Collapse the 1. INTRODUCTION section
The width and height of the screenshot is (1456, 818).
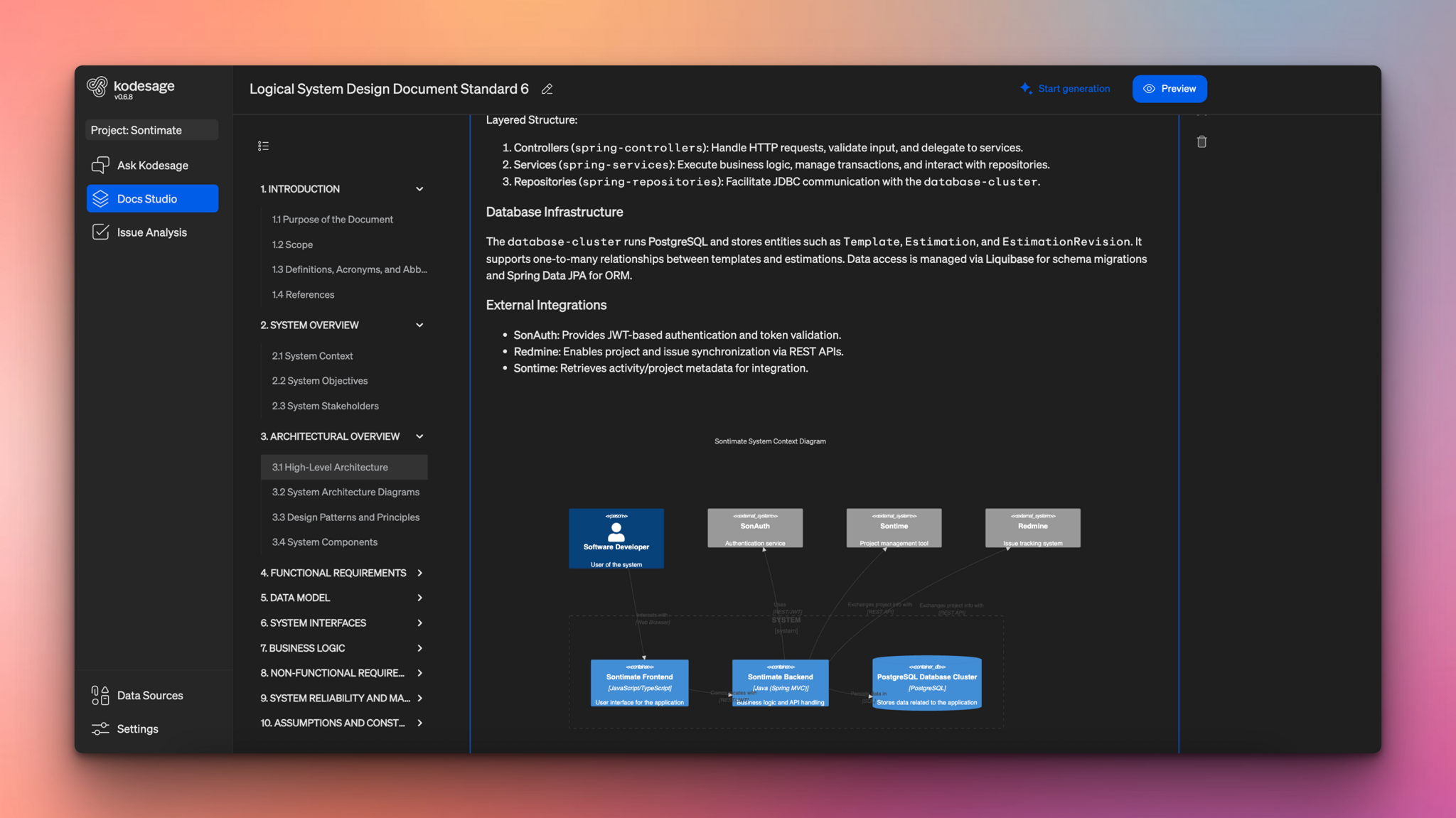(x=419, y=189)
